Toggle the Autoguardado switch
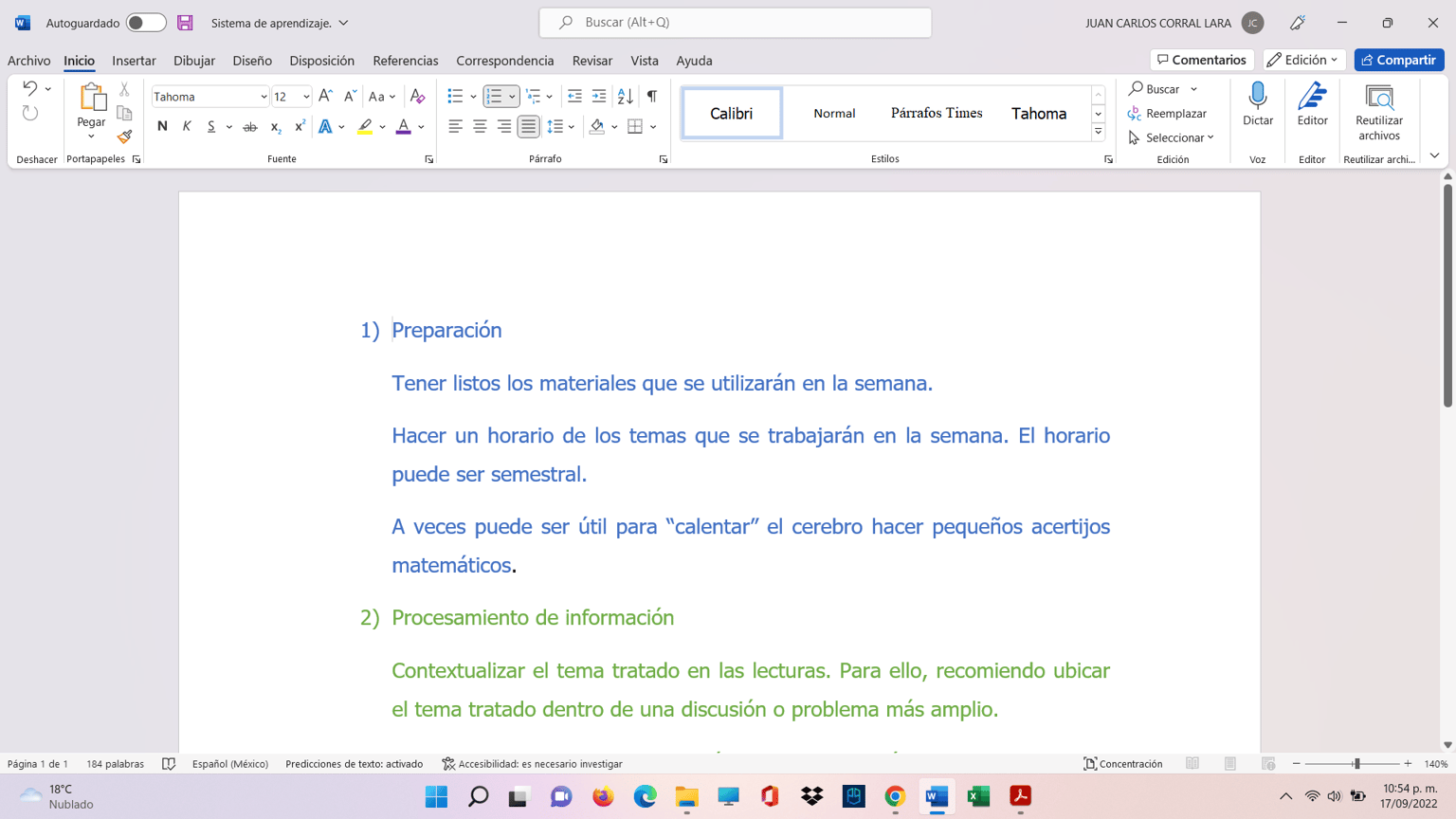This screenshot has height=819, width=1456. pyautogui.click(x=145, y=23)
